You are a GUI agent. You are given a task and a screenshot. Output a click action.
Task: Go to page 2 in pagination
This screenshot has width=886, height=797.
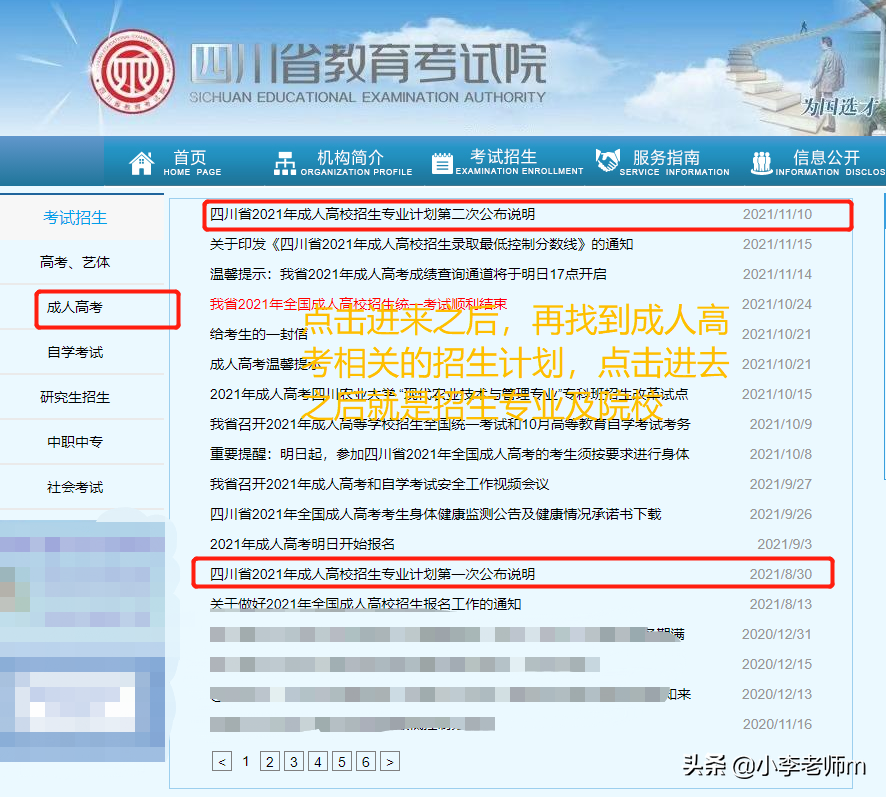(270, 761)
